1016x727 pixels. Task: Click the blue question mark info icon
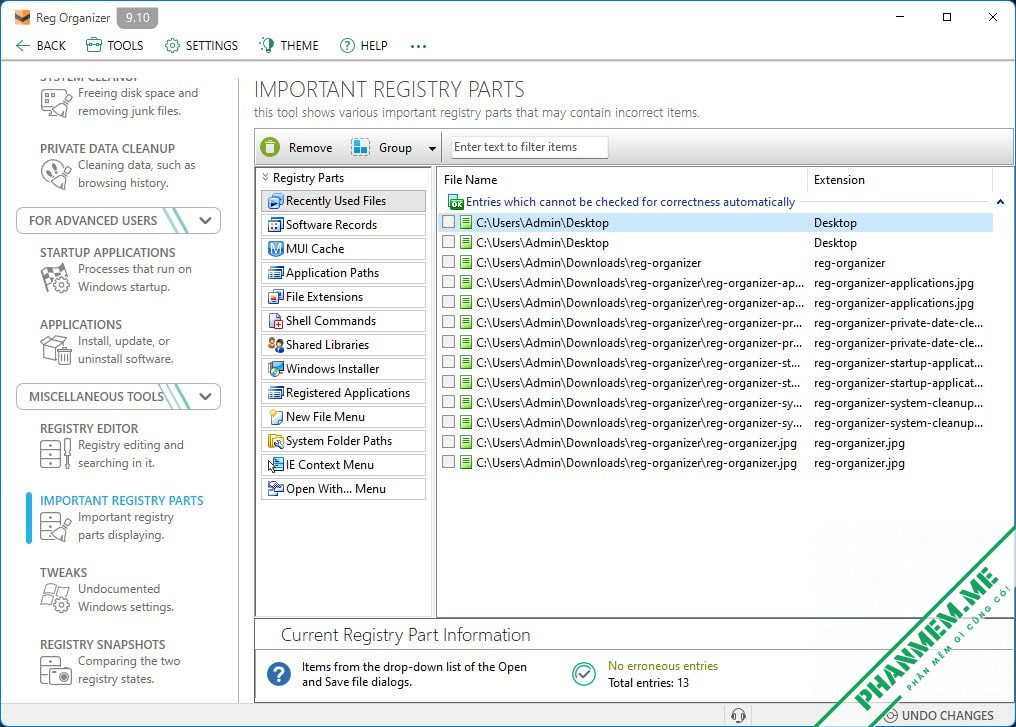[x=279, y=674]
